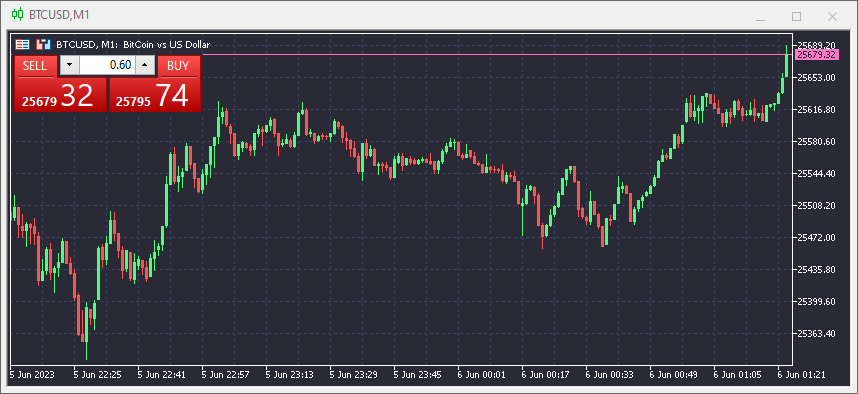Maximize the BTCUSD,M1 chart window
The image size is (858, 394).
pos(796,17)
